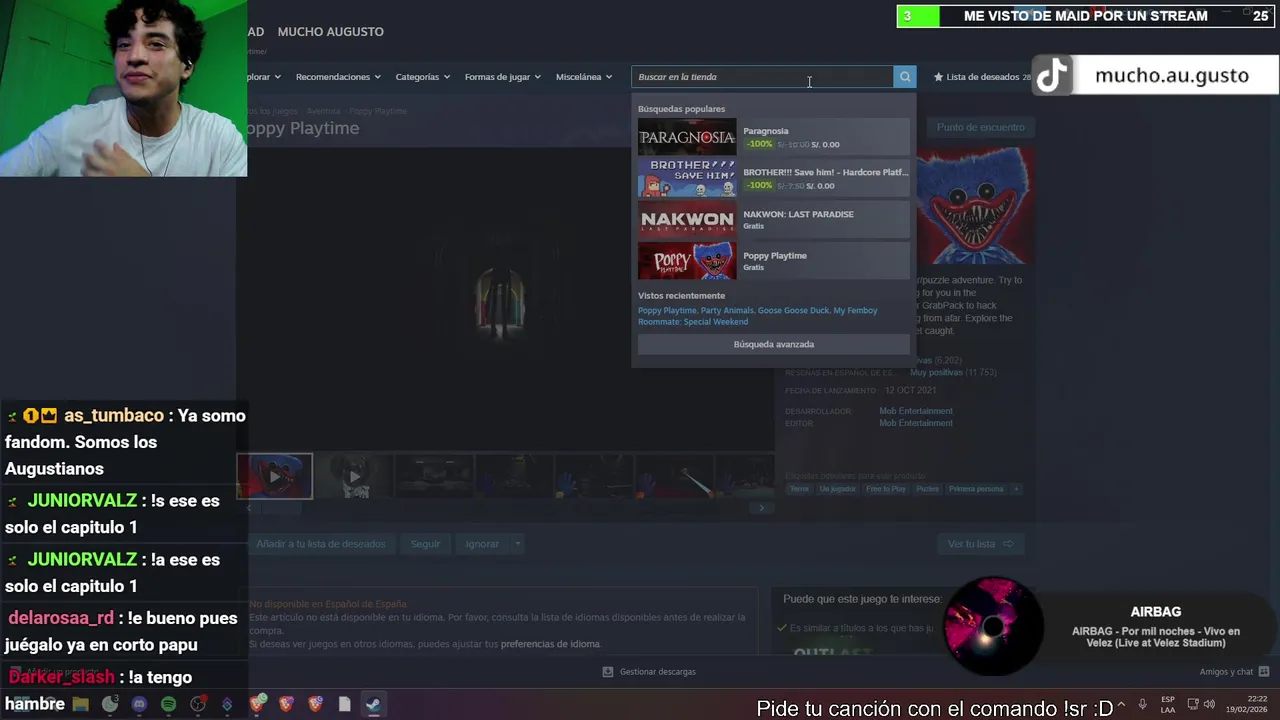The width and height of the screenshot is (1280, 720).
Task: Open preferencias de idioma link
Action: pyautogui.click(x=550, y=644)
